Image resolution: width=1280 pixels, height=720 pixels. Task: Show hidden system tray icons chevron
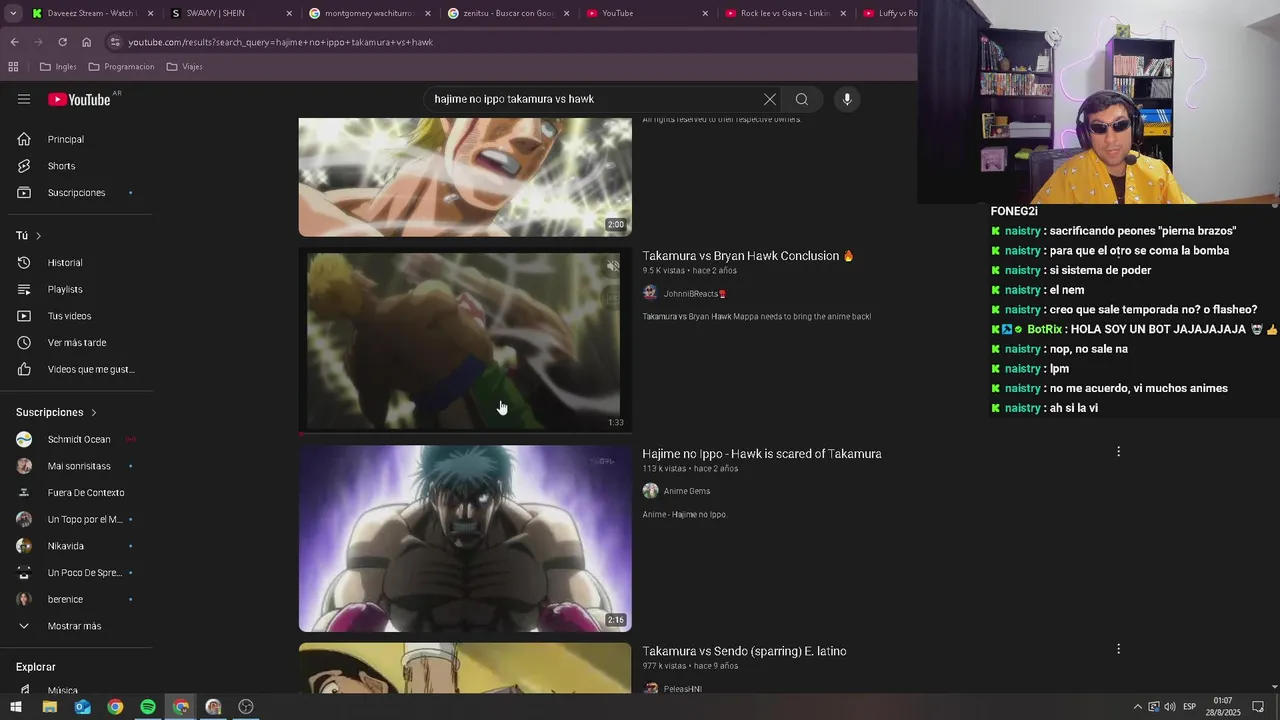1137,707
